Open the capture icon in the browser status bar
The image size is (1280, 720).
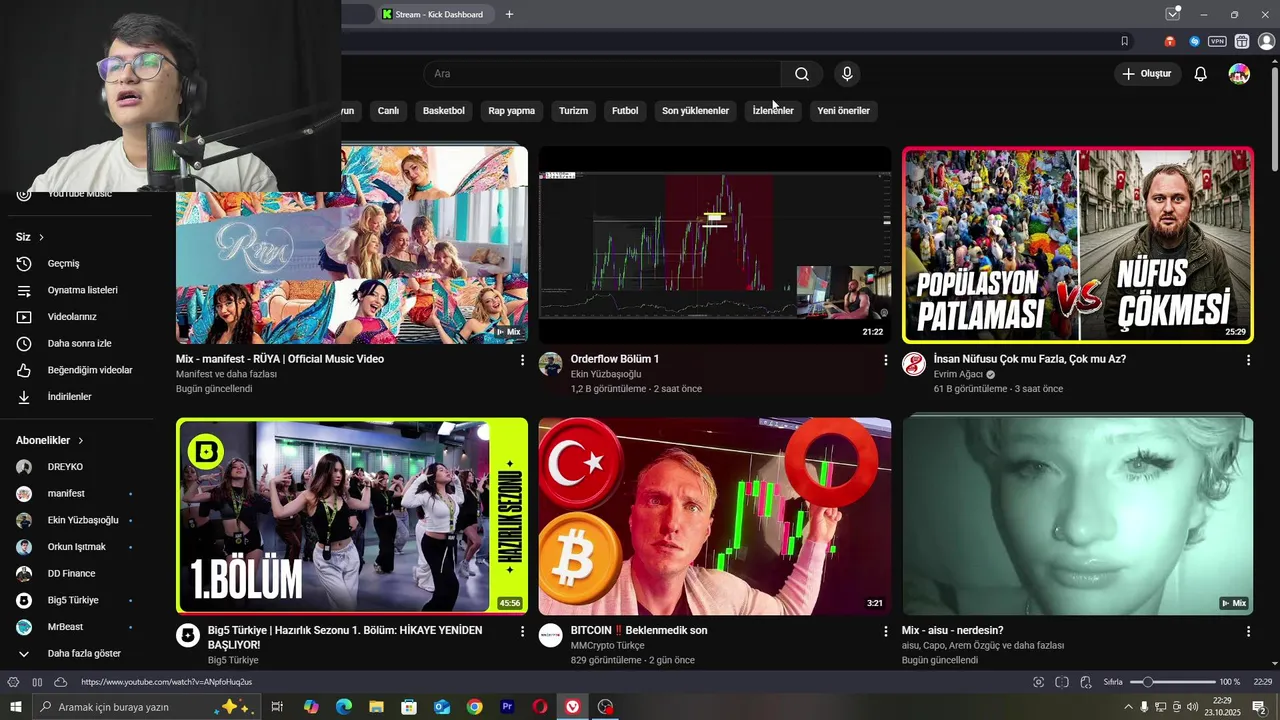click(1039, 682)
